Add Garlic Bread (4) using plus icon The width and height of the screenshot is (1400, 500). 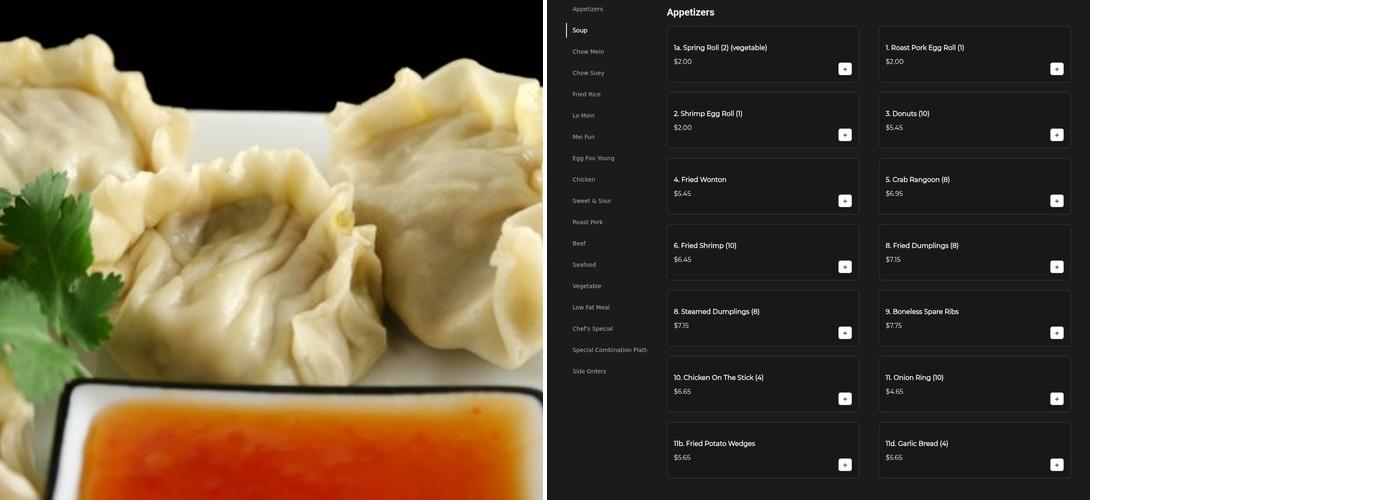(1056, 465)
